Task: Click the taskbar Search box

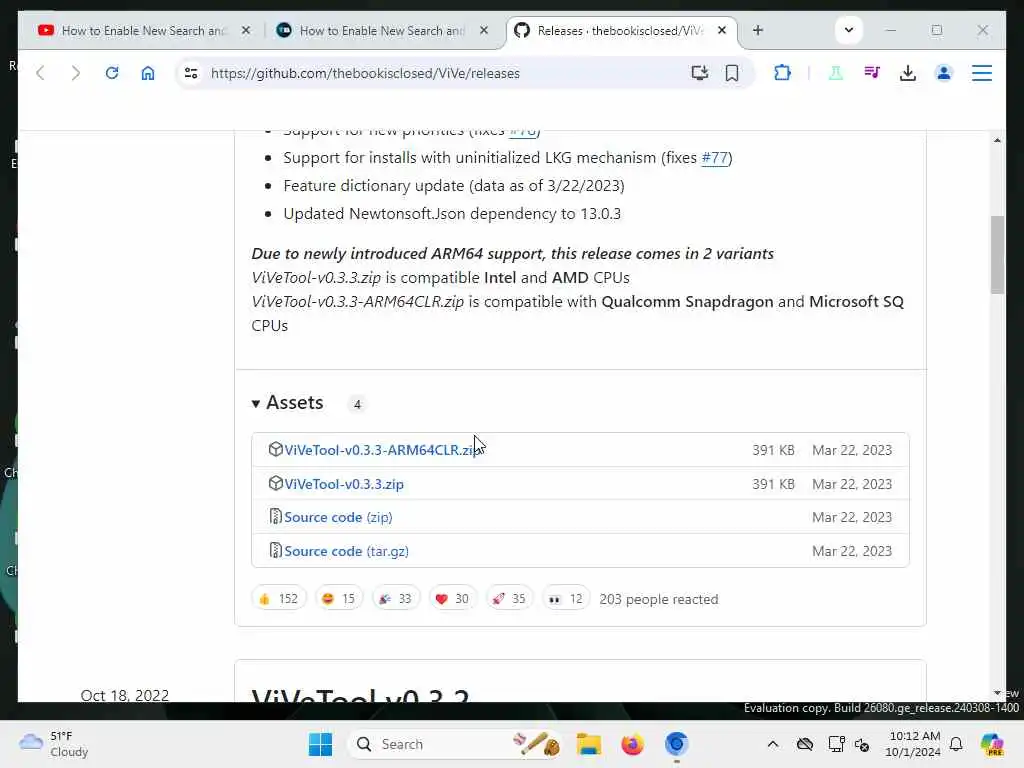Action: click(x=453, y=744)
